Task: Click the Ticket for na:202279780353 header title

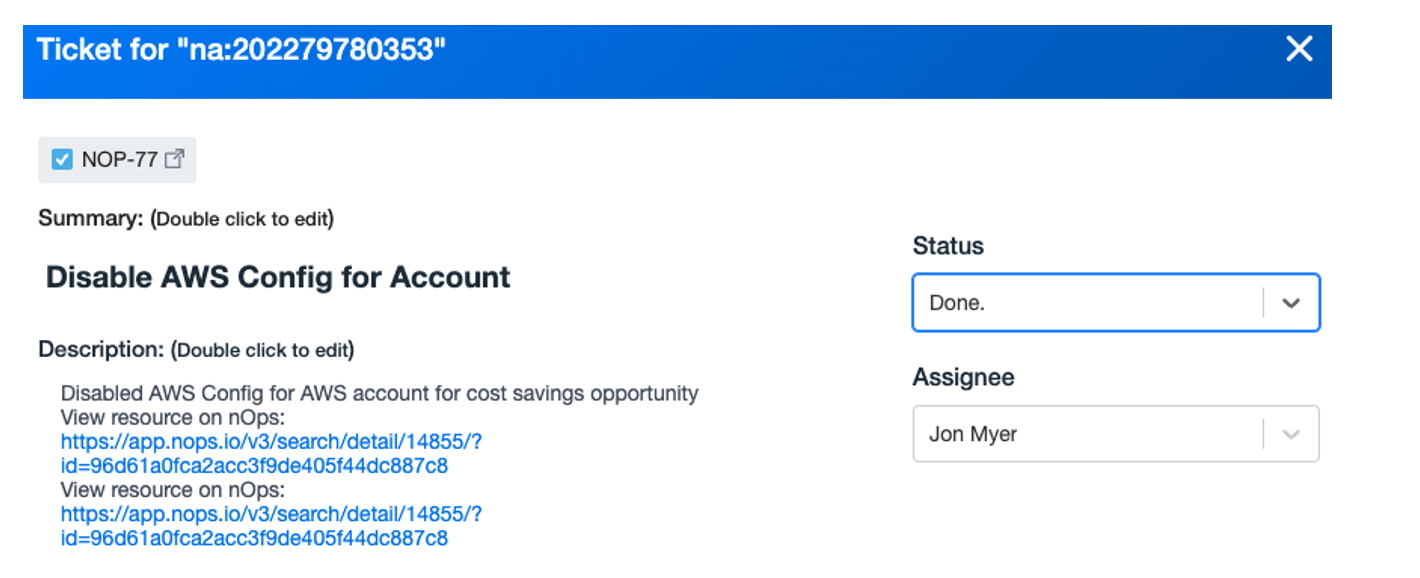Action: pyautogui.click(x=240, y=49)
